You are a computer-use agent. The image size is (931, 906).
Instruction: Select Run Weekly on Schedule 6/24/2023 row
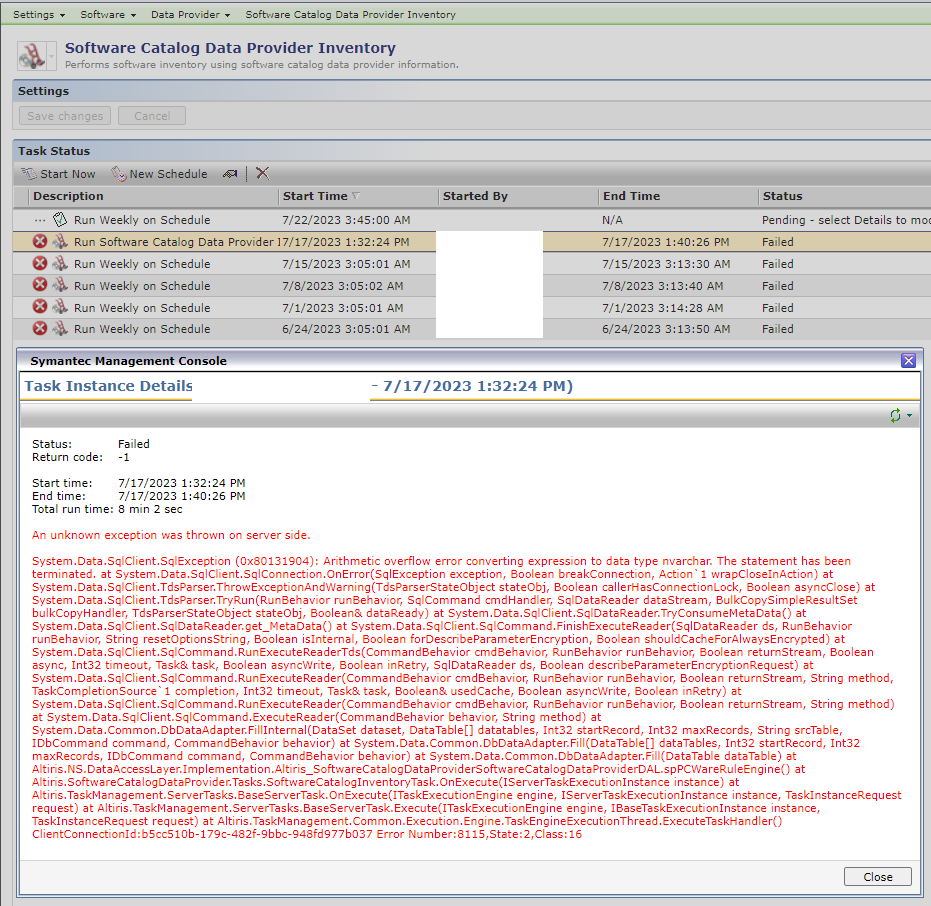472,329
